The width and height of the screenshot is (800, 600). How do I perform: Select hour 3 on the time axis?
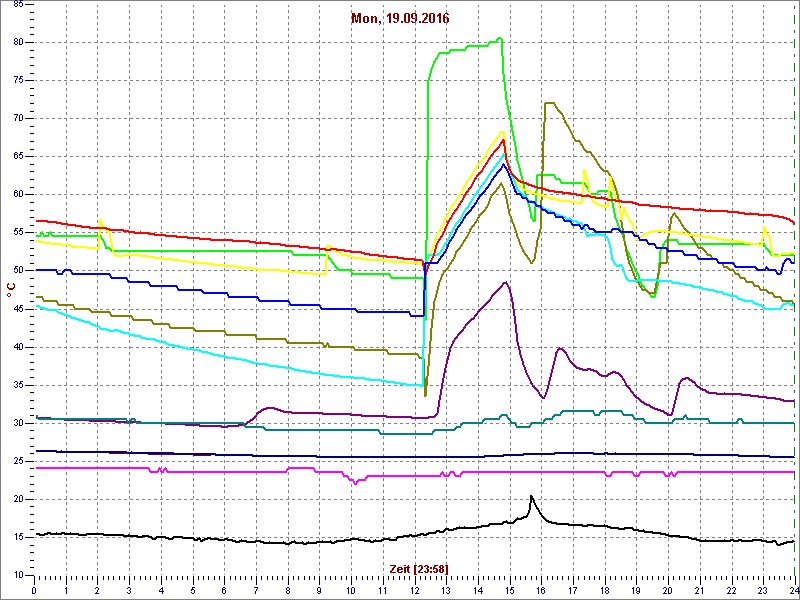(129, 590)
